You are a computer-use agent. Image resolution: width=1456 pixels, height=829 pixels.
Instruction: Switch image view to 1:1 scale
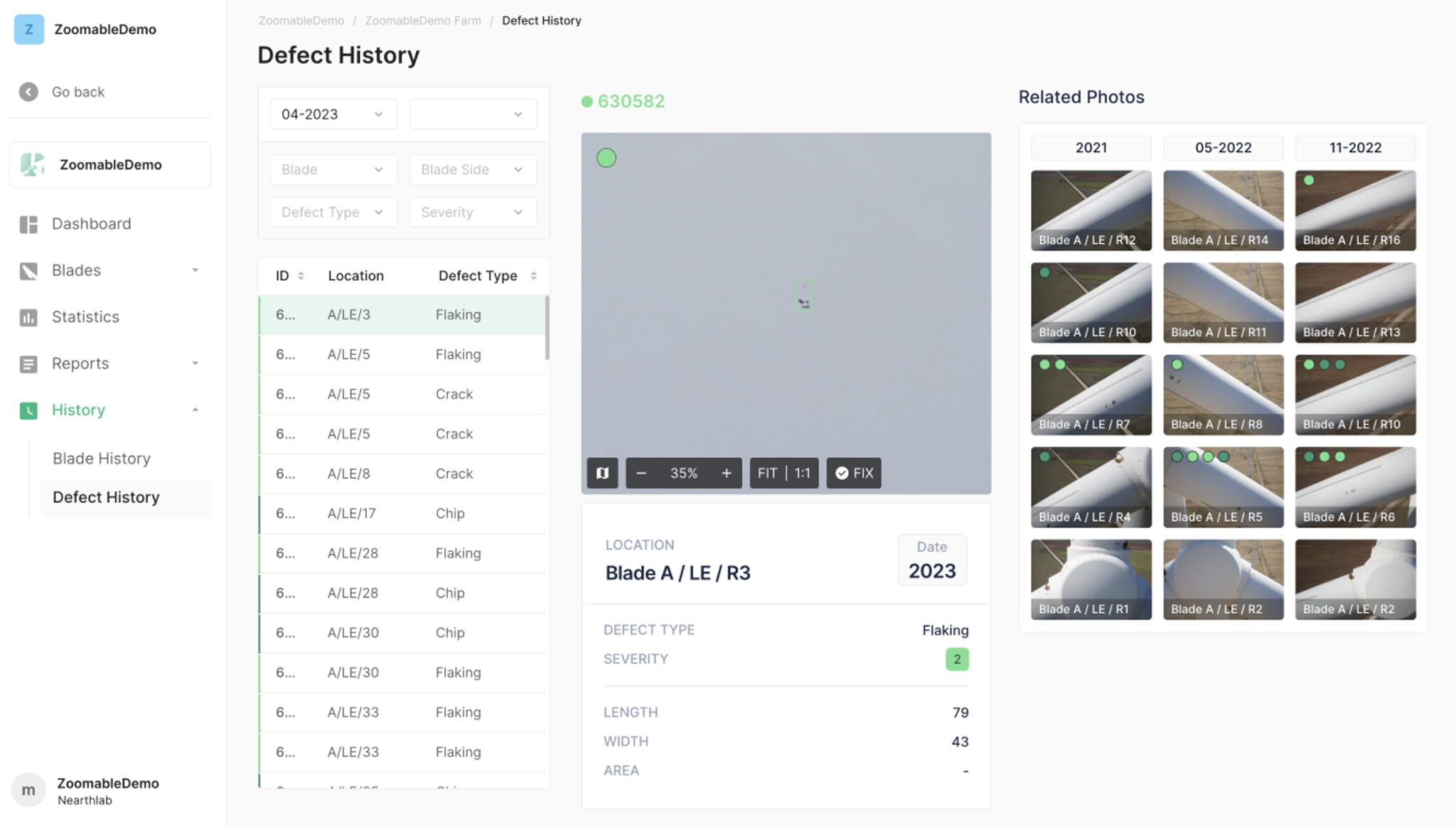pos(803,474)
